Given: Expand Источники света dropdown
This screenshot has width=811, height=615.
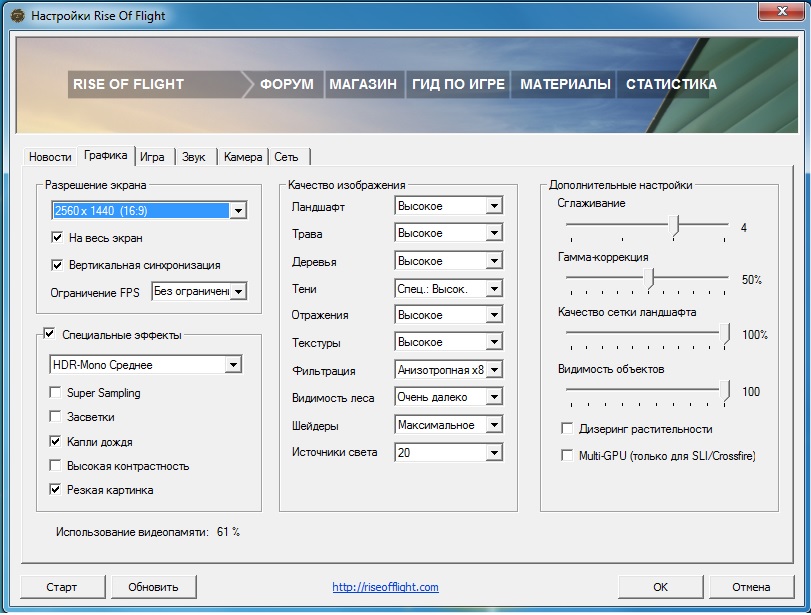Looking at the screenshot, I should pos(494,453).
